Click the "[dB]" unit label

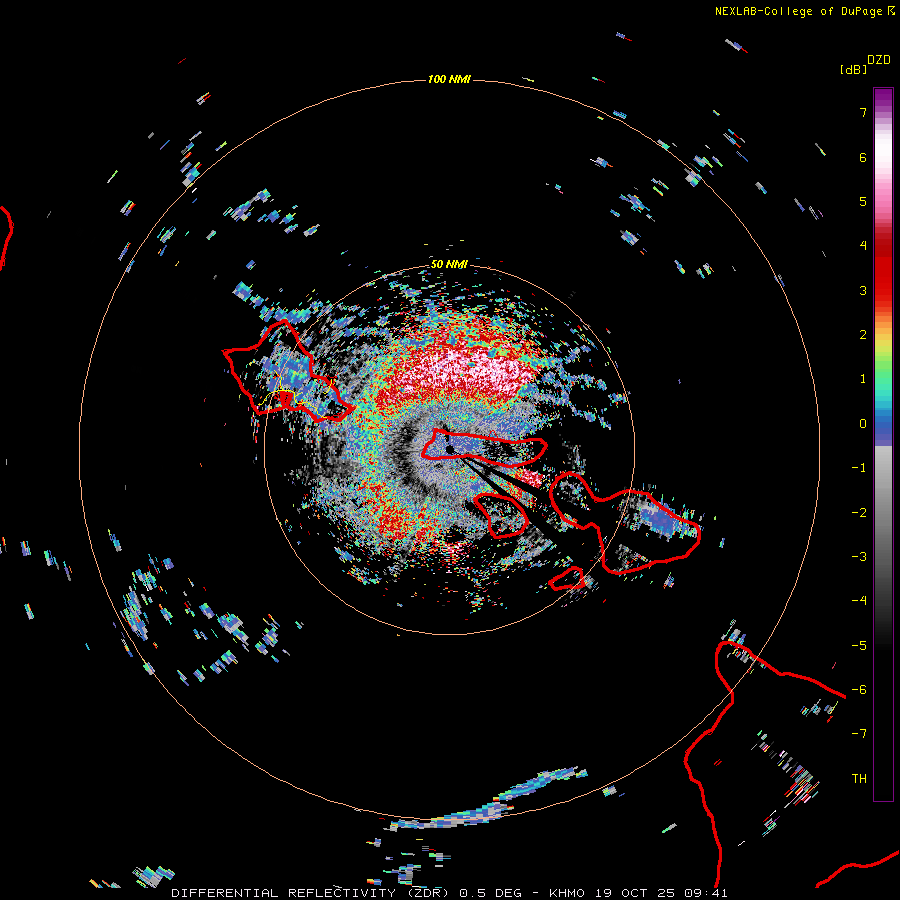coord(853,70)
